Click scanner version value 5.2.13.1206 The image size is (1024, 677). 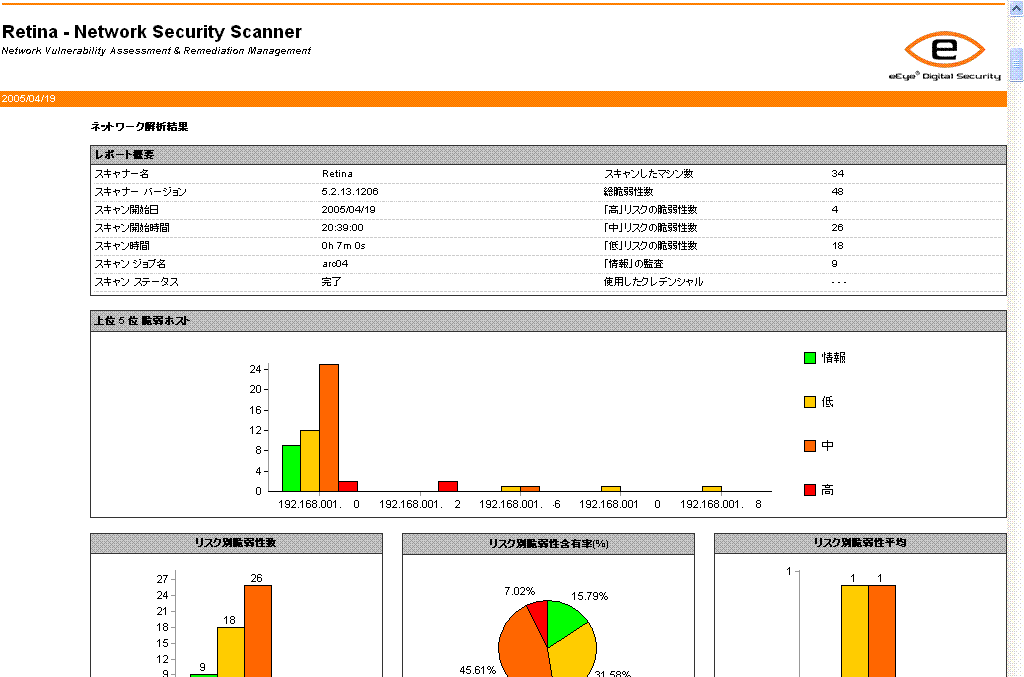349,192
